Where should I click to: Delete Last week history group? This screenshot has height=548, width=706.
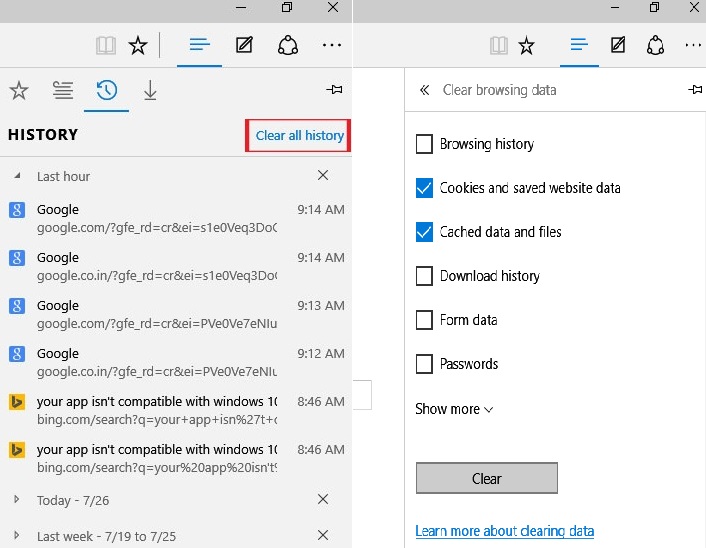point(323,535)
